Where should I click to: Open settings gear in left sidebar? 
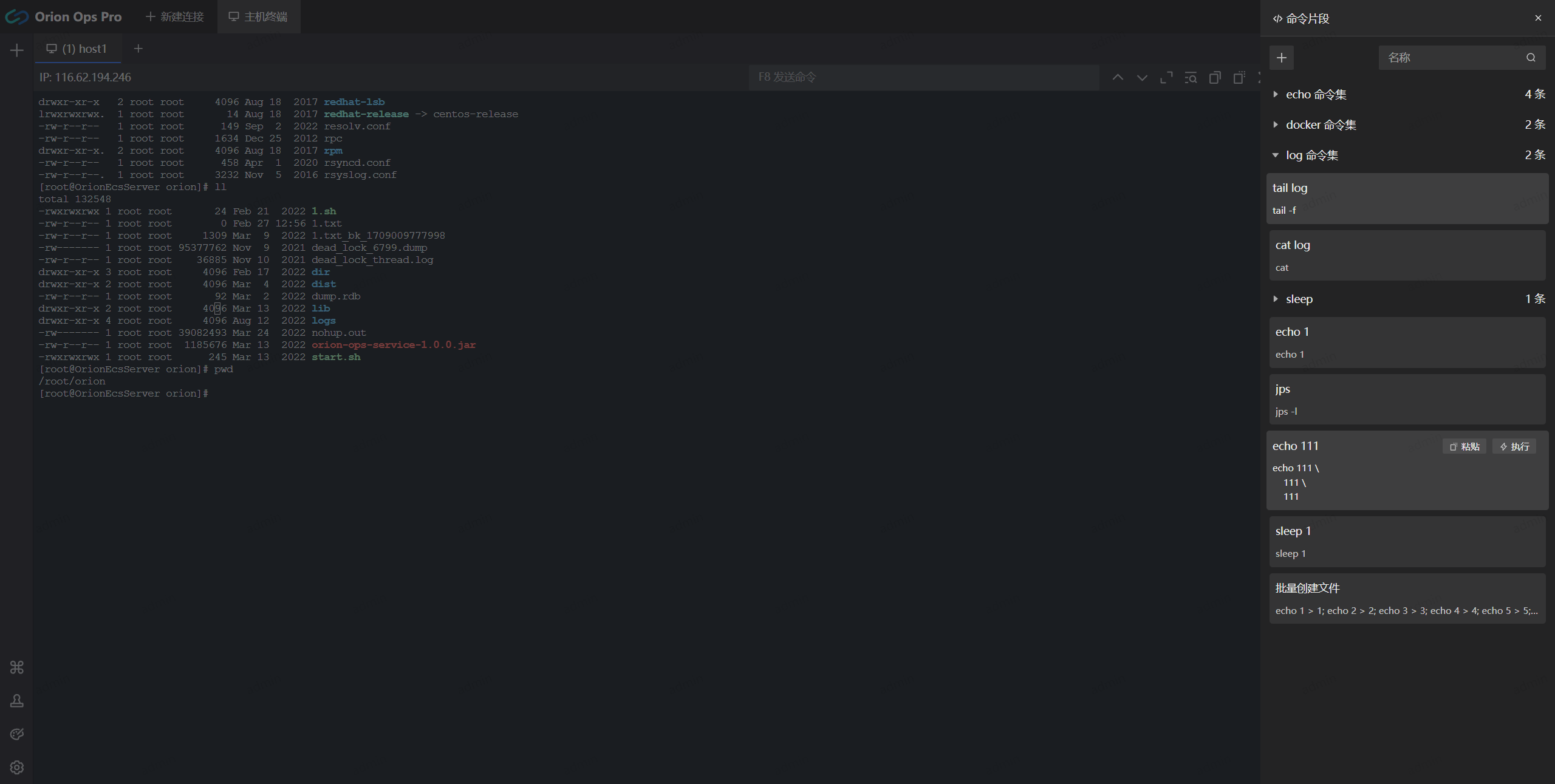17,768
